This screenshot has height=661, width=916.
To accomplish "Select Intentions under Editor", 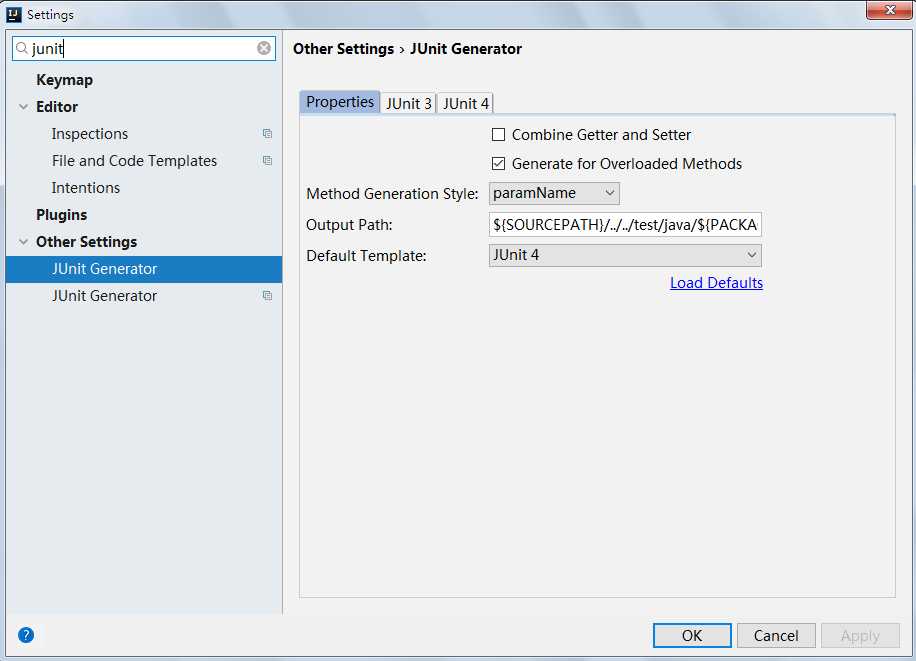I will click(x=86, y=188).
